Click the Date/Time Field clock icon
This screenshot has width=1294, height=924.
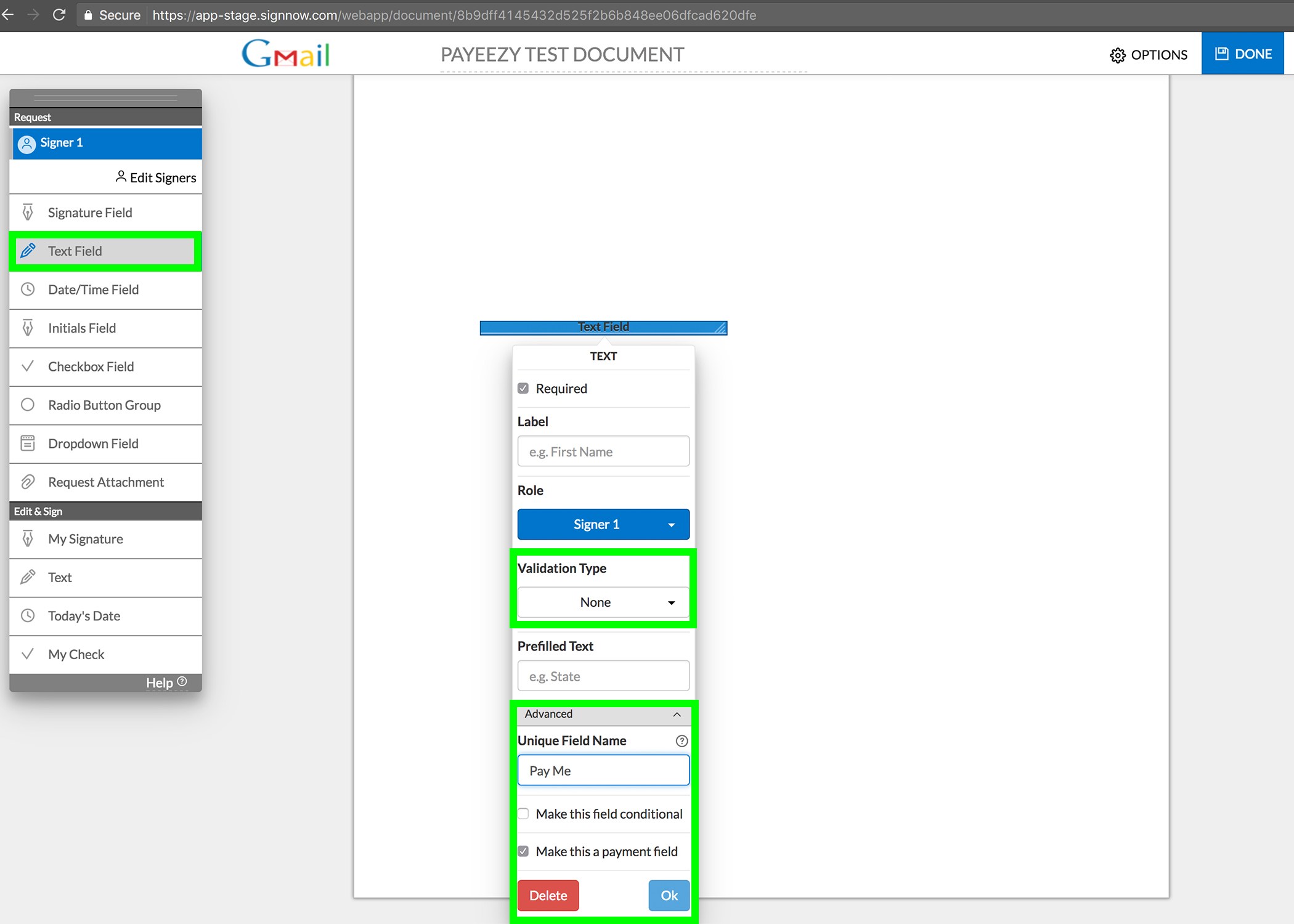28,289
